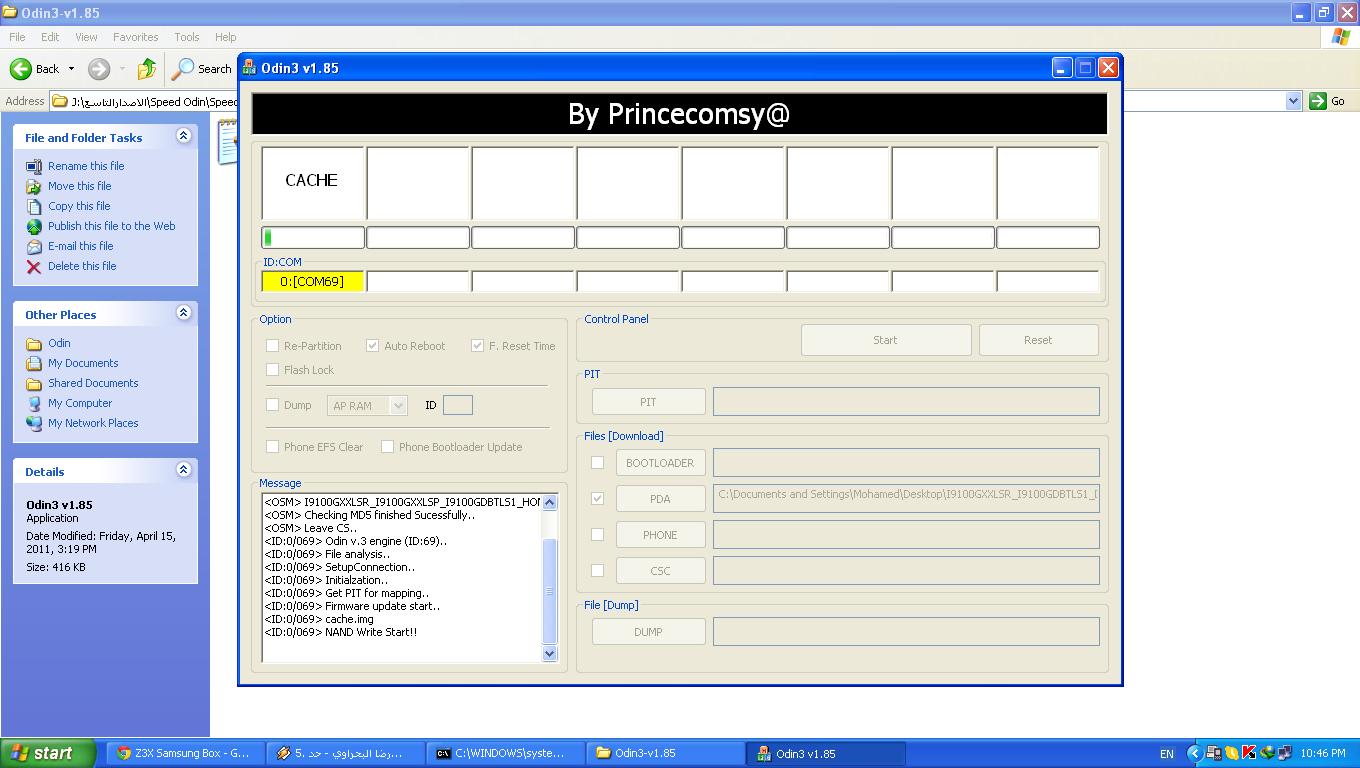Toggle the PHONE file checkbox

click(x=597, y=535)
